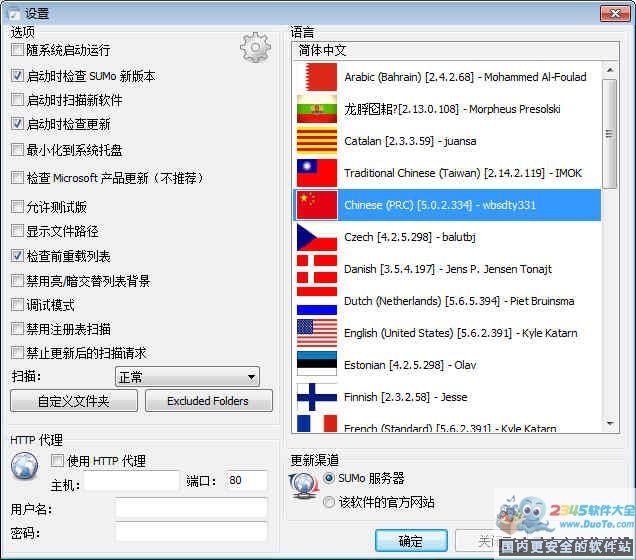The width and height of the screenshot is (636, 560).
Task: Select Danish language by Jens P. Jensen Tonajt
Action: click(x=447, y=269)
